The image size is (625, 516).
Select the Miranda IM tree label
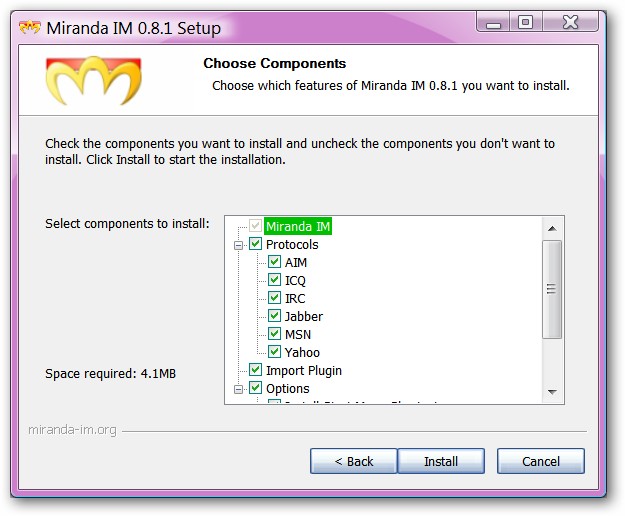click(298, 226)
